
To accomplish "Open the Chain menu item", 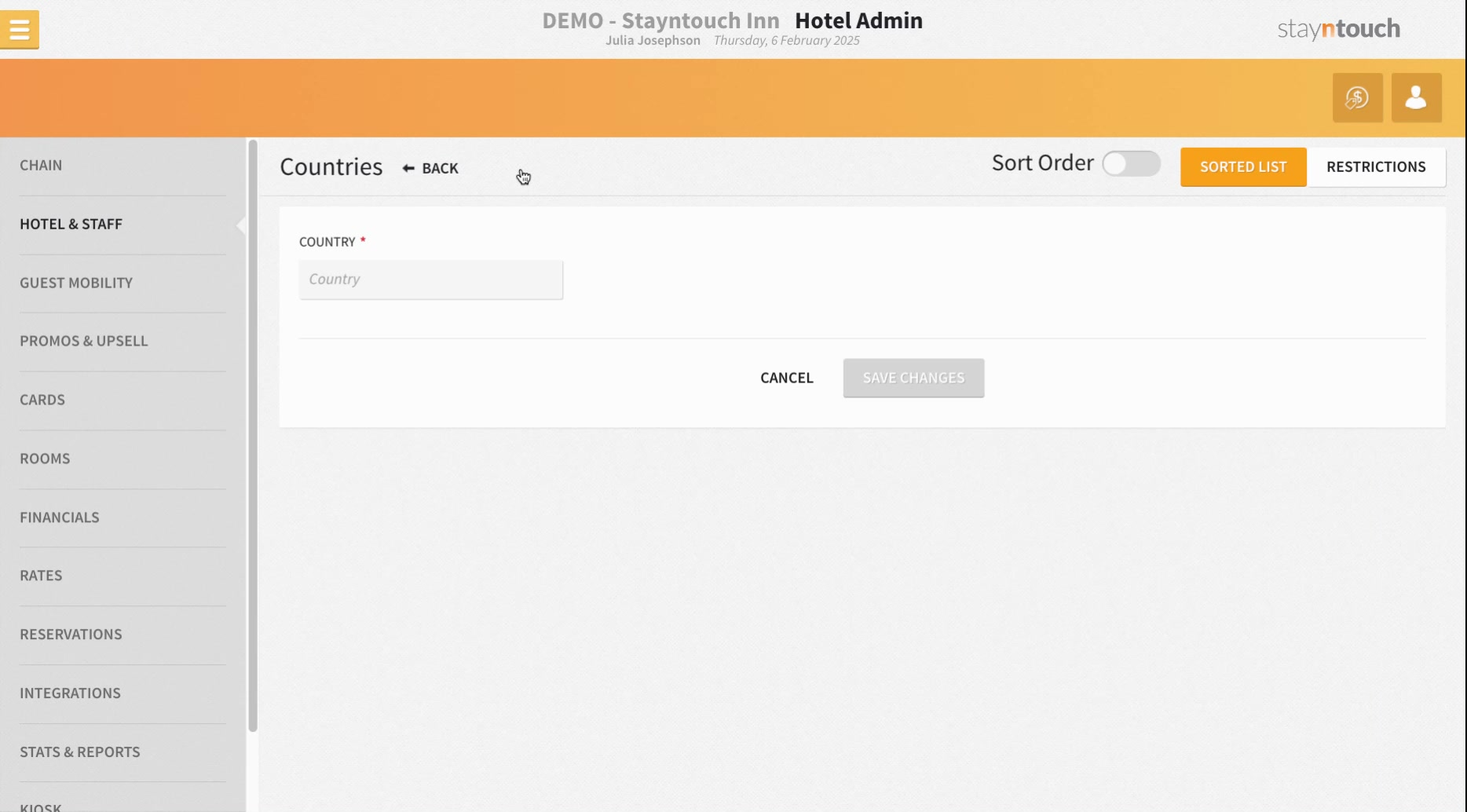I will tap(41, 165).
